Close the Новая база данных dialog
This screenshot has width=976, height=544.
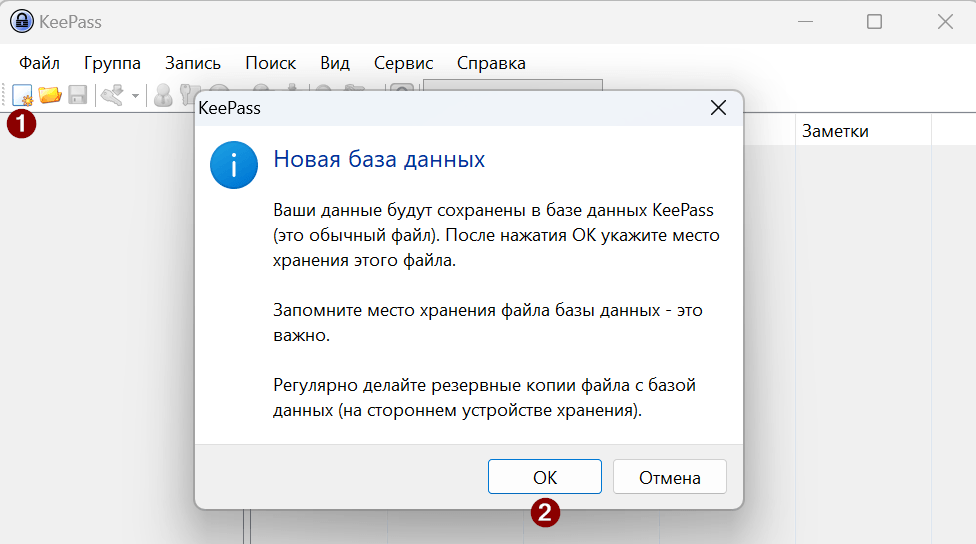pyautogui.click(x=718, y=108)
